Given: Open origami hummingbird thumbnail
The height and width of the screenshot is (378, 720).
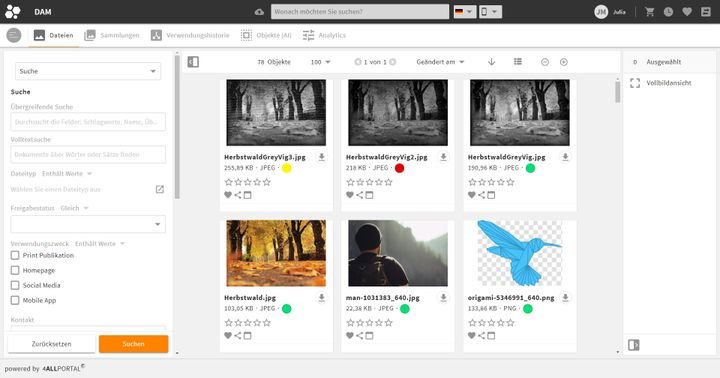Looking at the screenshot, I should point(520,253).
